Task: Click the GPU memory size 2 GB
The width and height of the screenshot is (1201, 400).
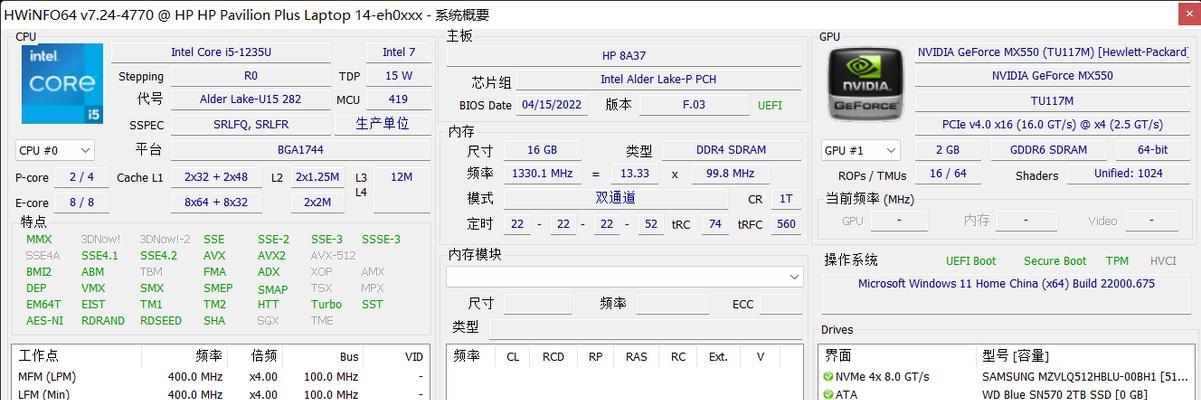Action: (x=946, y=150)
